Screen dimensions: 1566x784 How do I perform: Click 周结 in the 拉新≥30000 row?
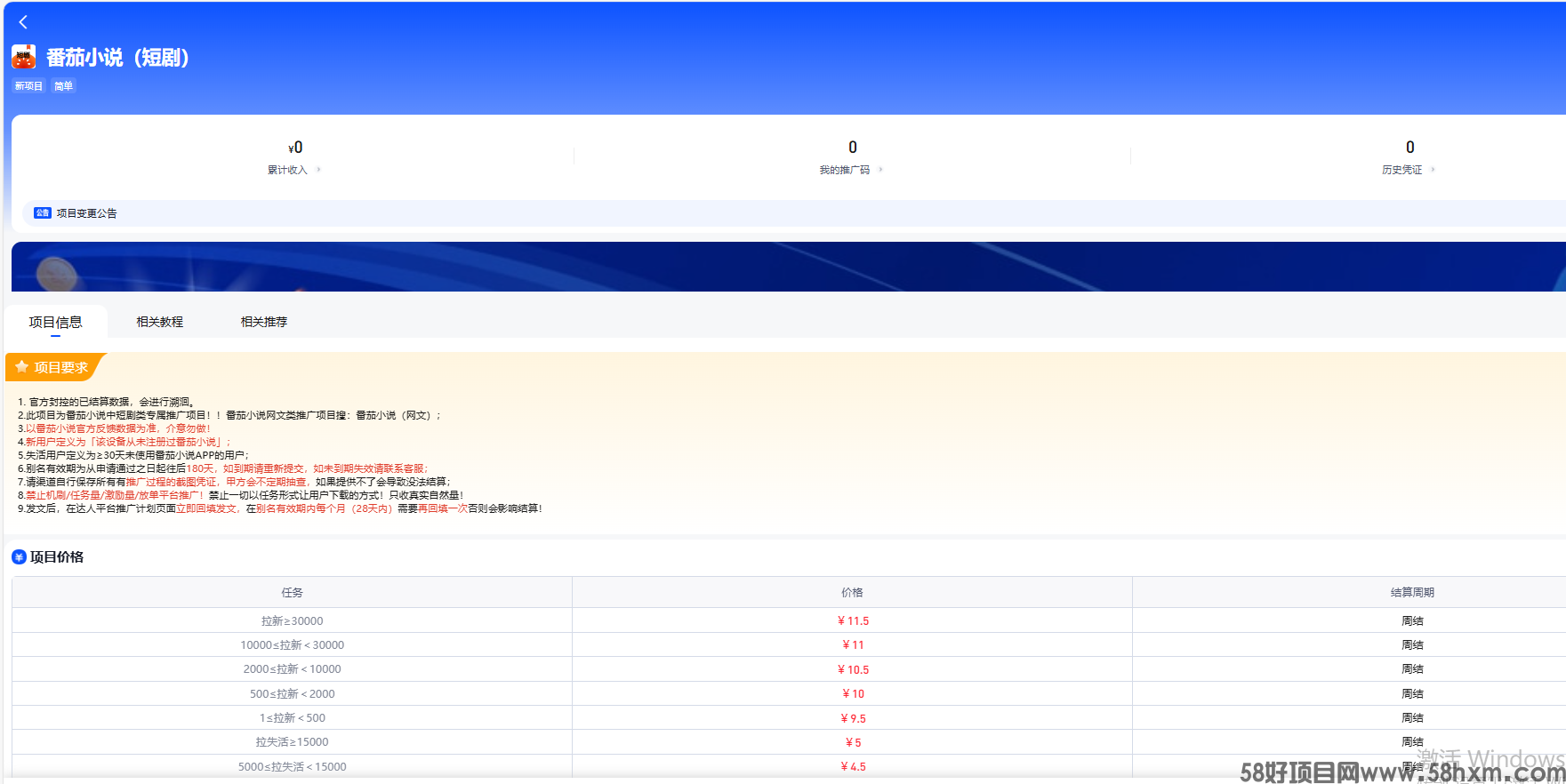tap(1412, 620)
